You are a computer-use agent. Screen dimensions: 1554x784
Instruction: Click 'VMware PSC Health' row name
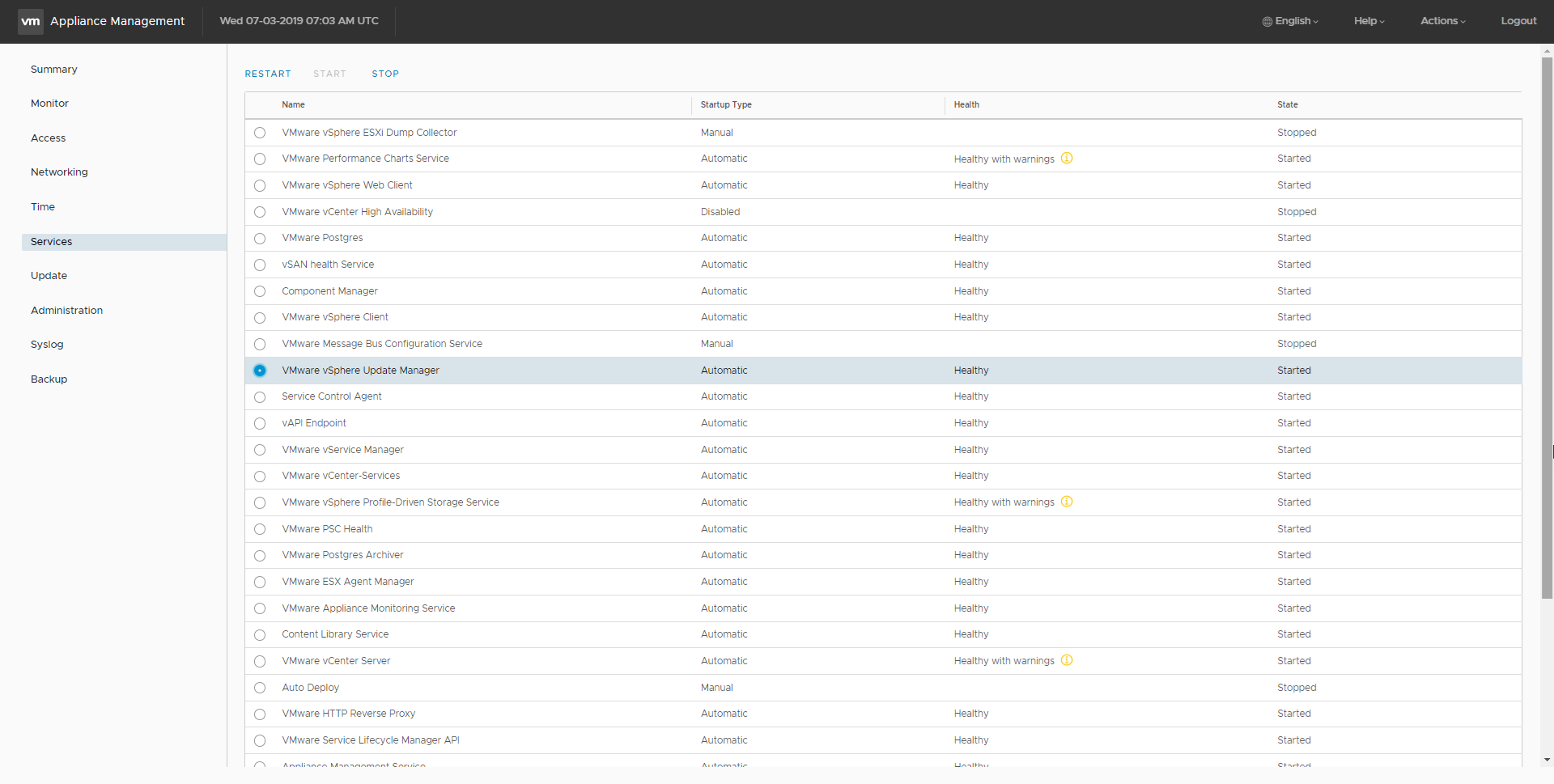(x=327, y=529)
